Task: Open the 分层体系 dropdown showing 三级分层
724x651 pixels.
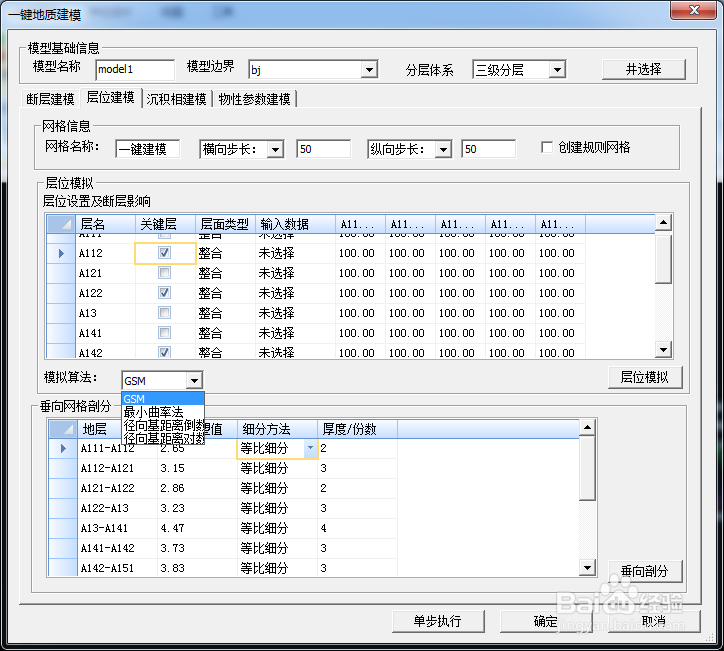Action: tap(557, 70)
